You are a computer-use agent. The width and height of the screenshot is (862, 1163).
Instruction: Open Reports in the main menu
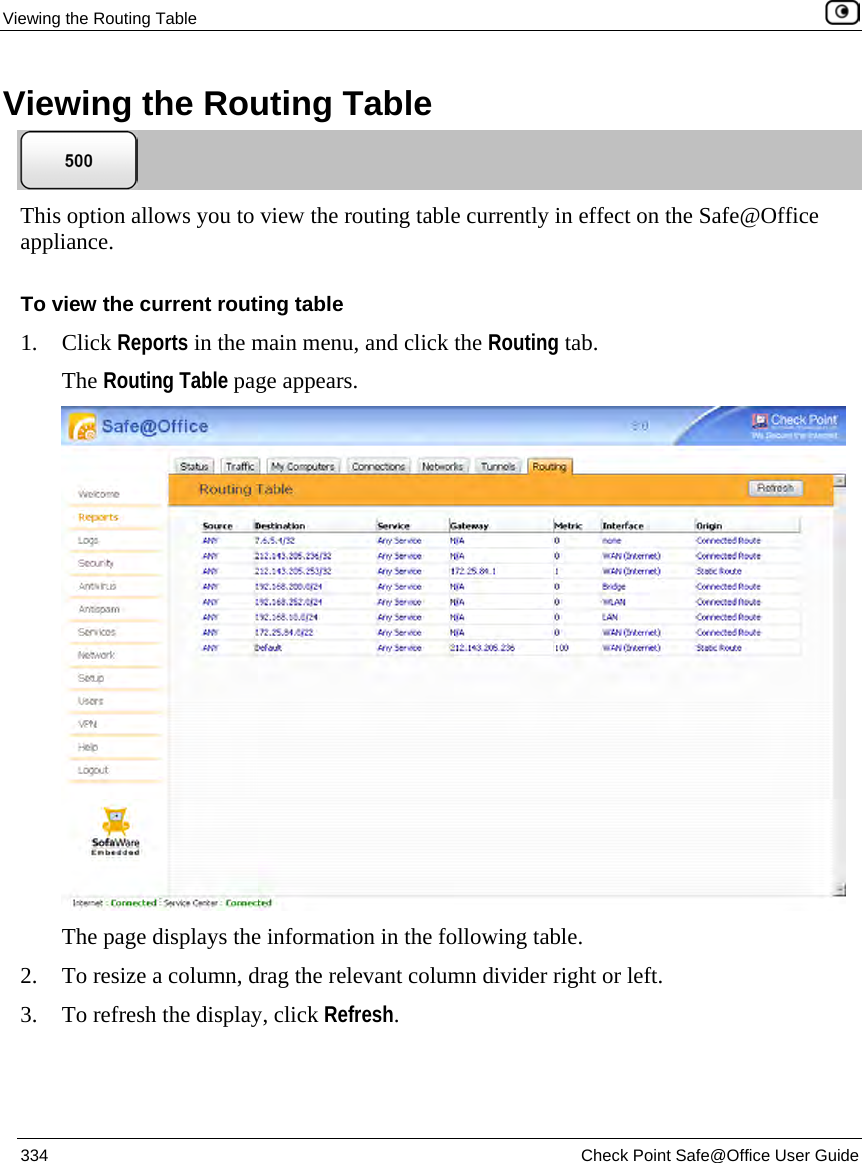[x=98, y=517]
